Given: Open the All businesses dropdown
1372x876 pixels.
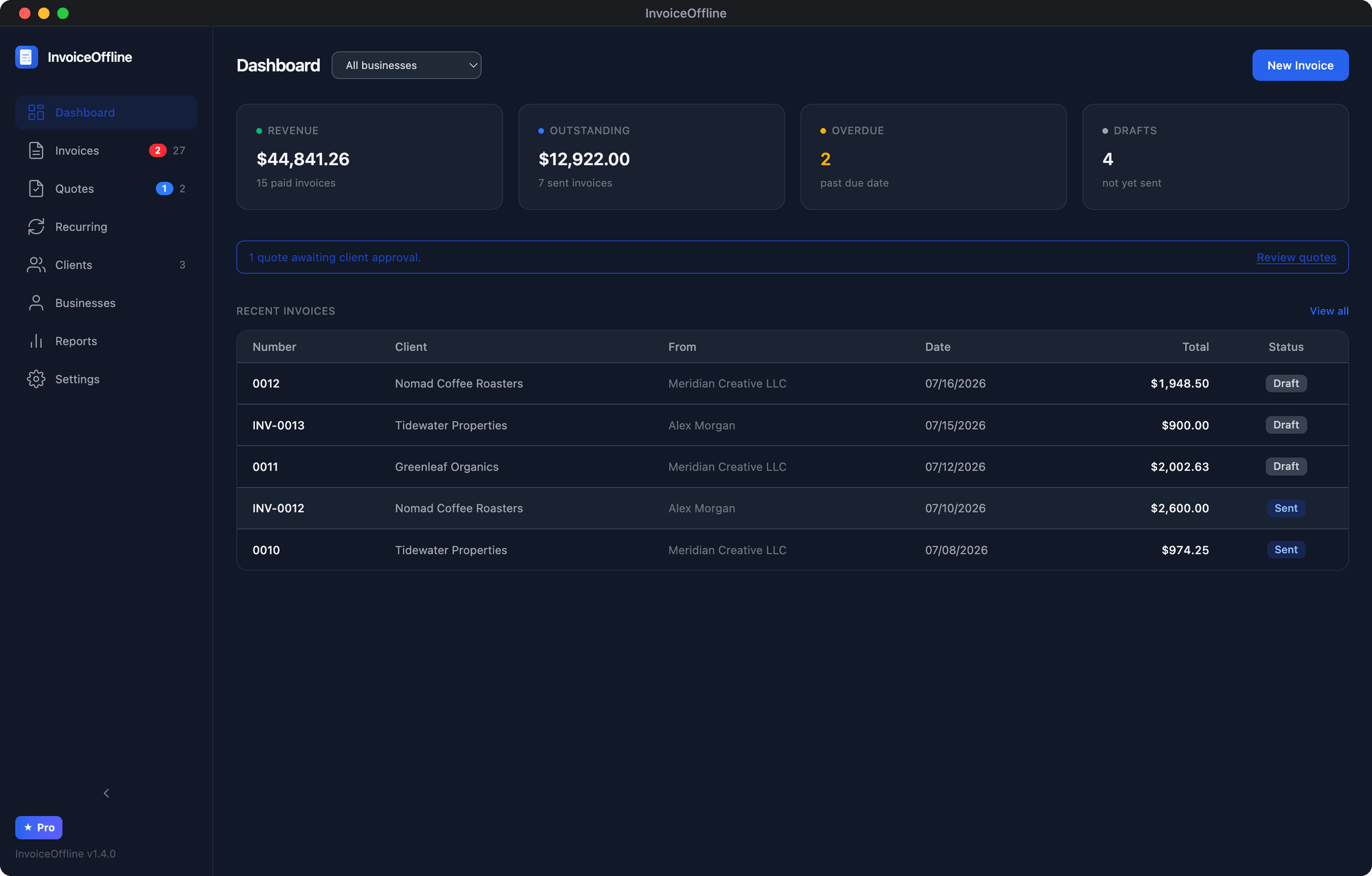Looking at the screenshot, I should pos(406,65).
